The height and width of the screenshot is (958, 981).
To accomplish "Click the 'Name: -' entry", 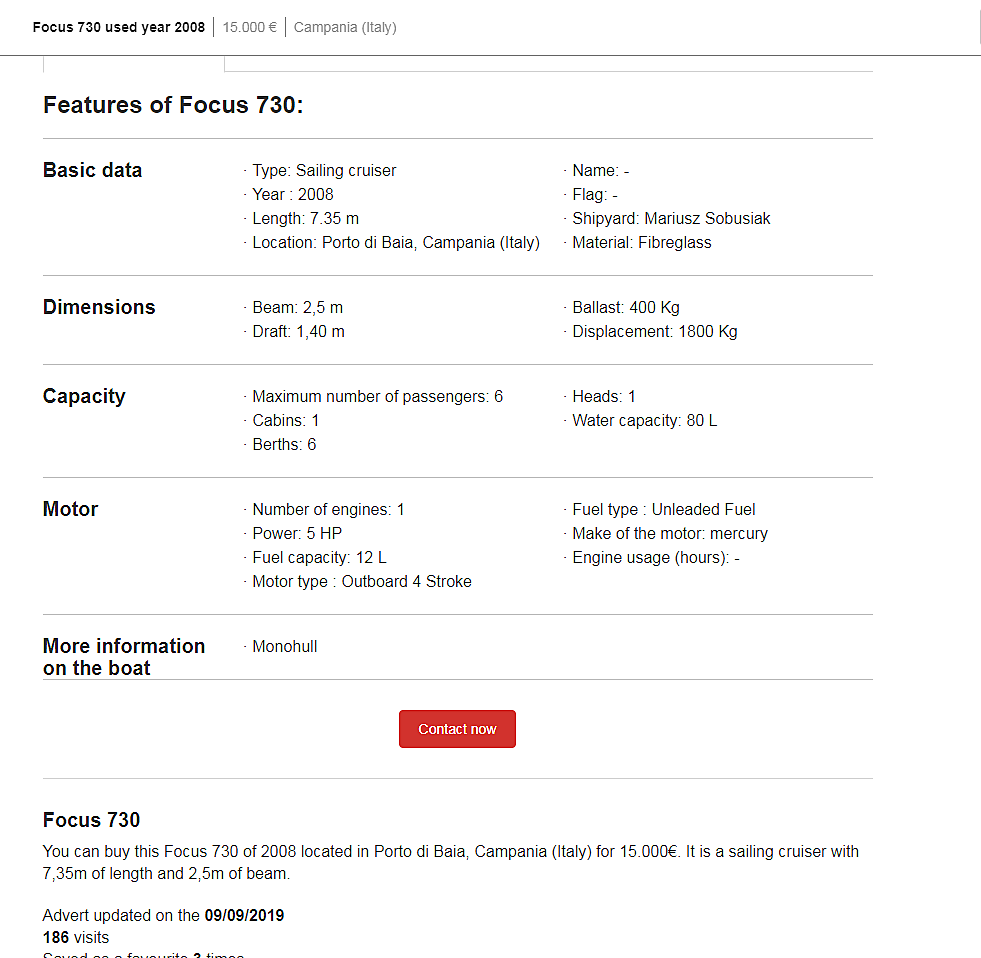I will pos(601,171).
